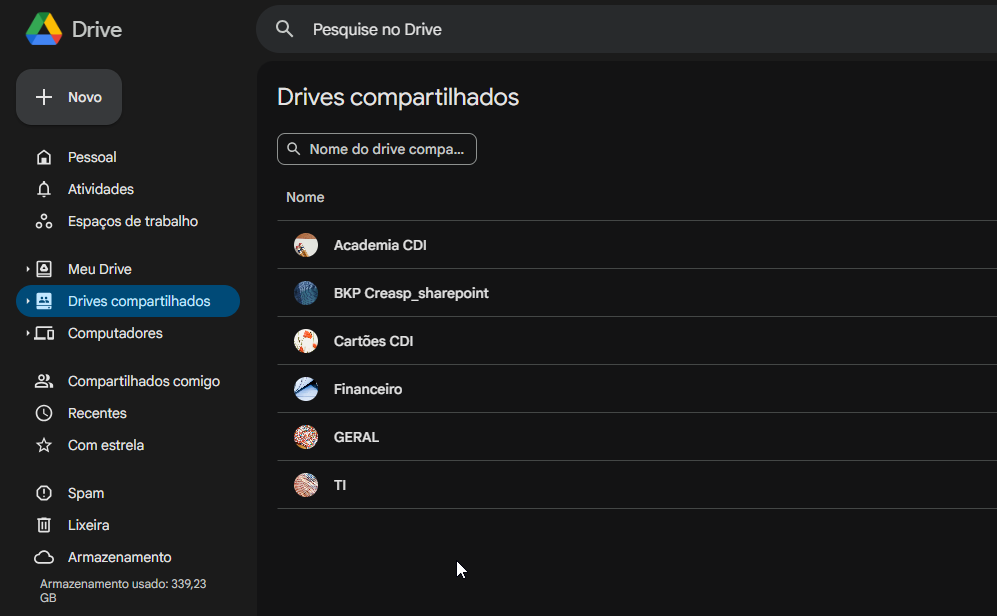This screenshot has height=616, width=997.
Task: Click the cloud icon beside Armazenamento
Action: (44, 558)
